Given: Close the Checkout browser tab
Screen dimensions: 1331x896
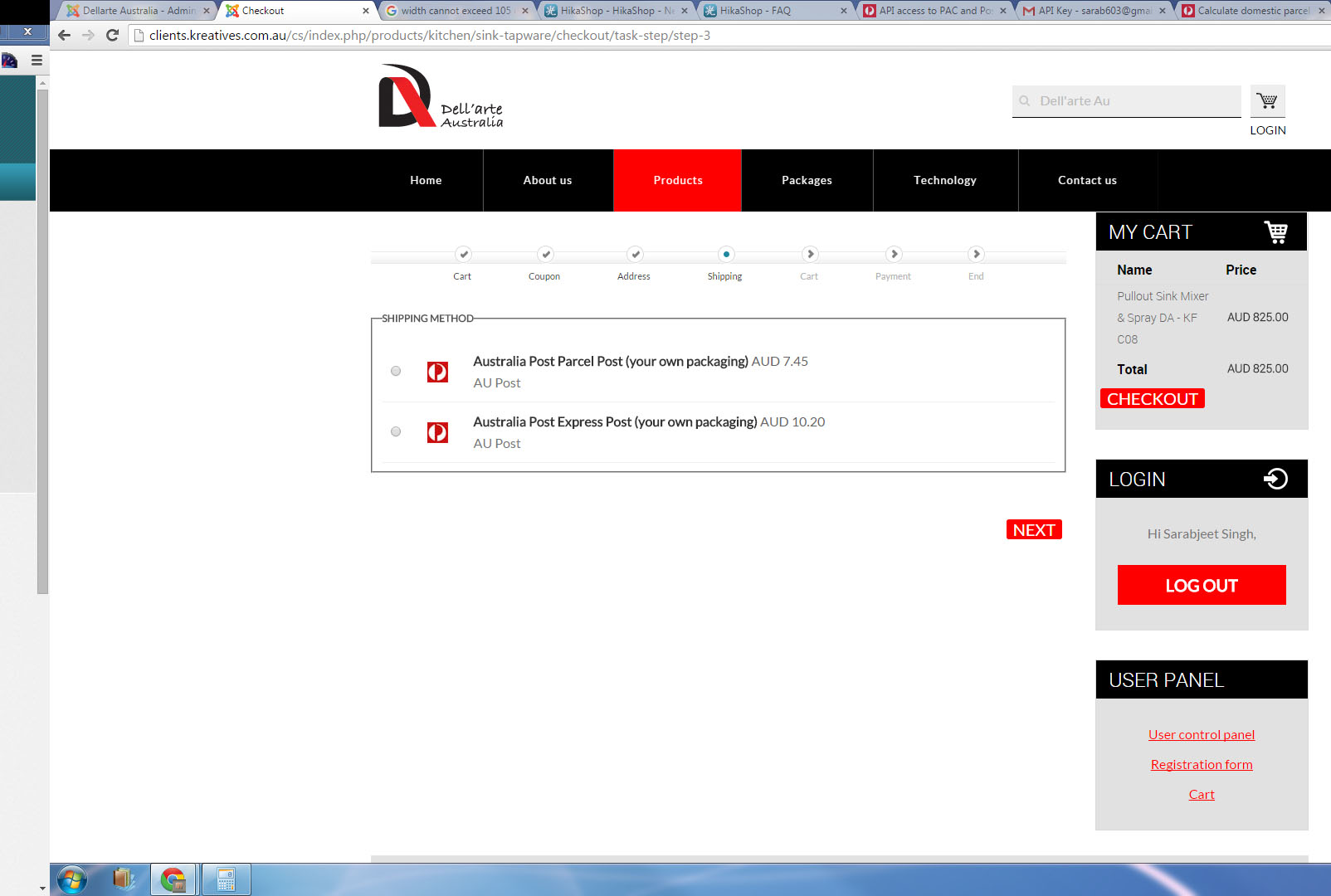Looking at the screenshot, I should click(366, 11).
